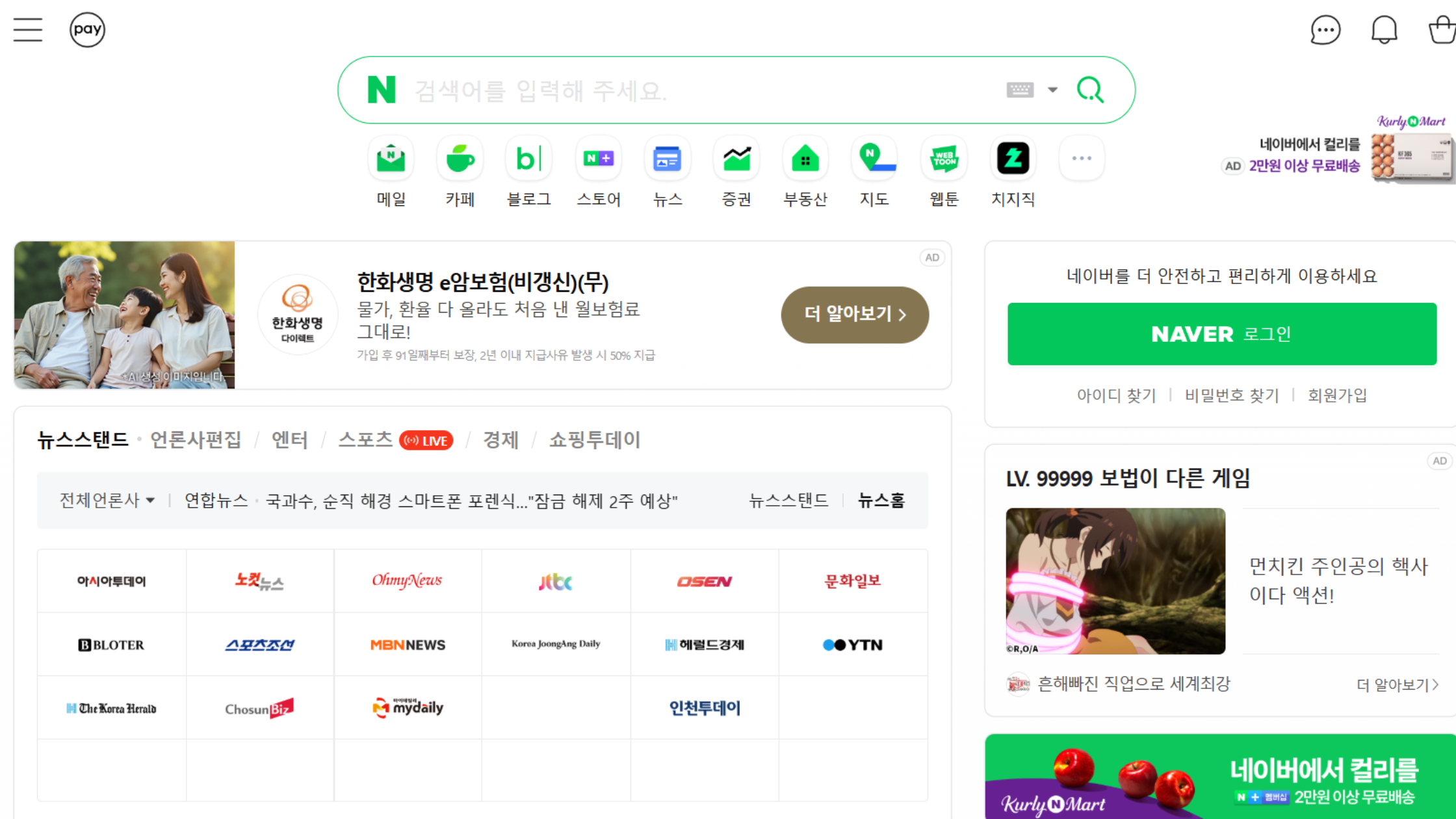This screenshot has width=1456, height=819.
Task: Click the Naver Pay icon
Action: point(87,30)
